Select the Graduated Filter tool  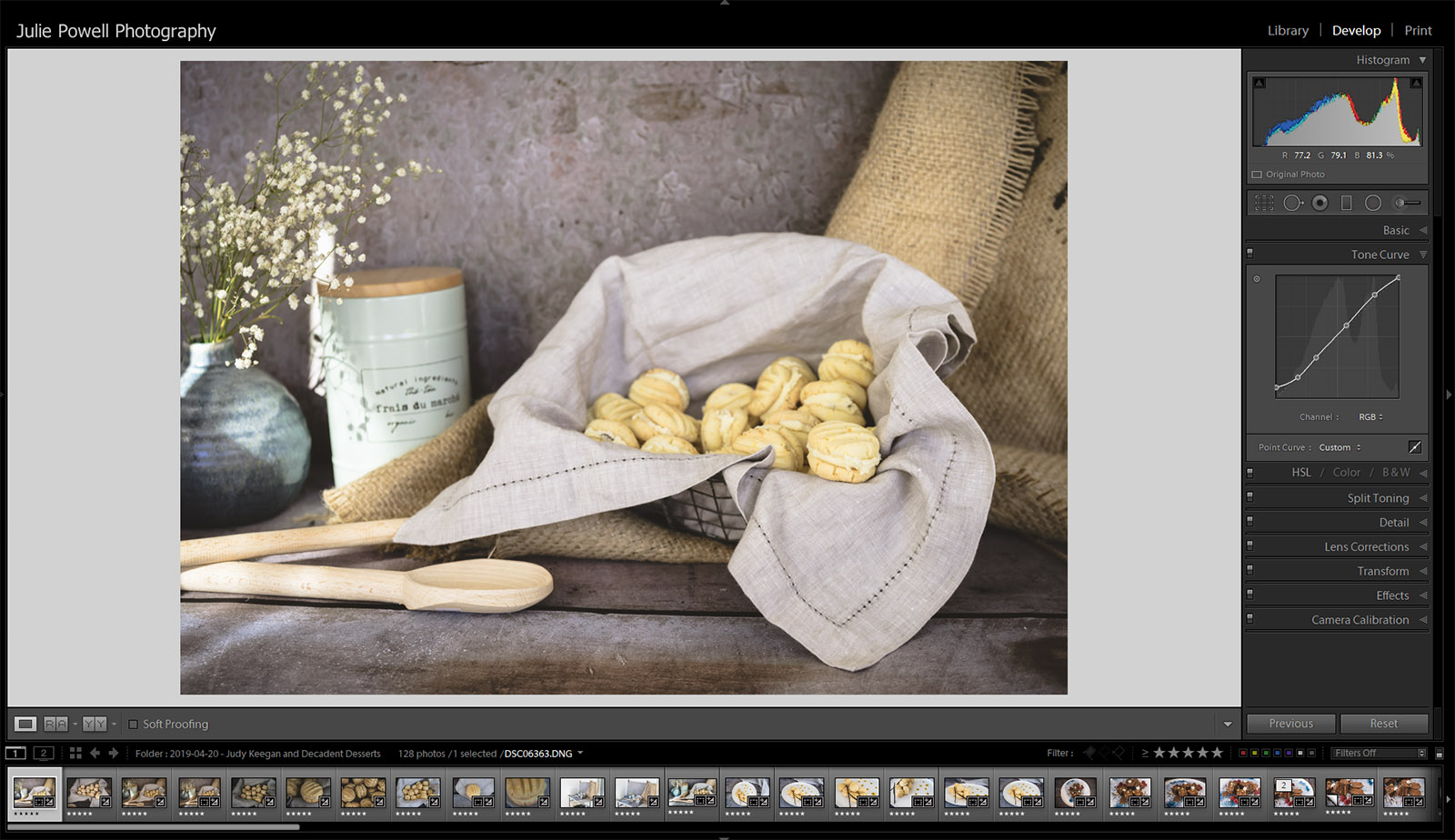click(1347, 204)
